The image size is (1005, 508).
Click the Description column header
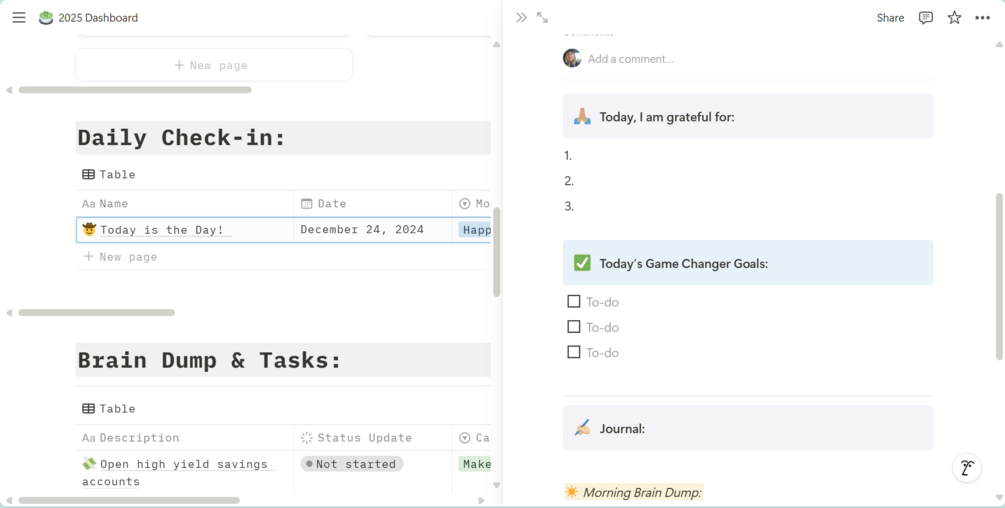coord(185,438)
